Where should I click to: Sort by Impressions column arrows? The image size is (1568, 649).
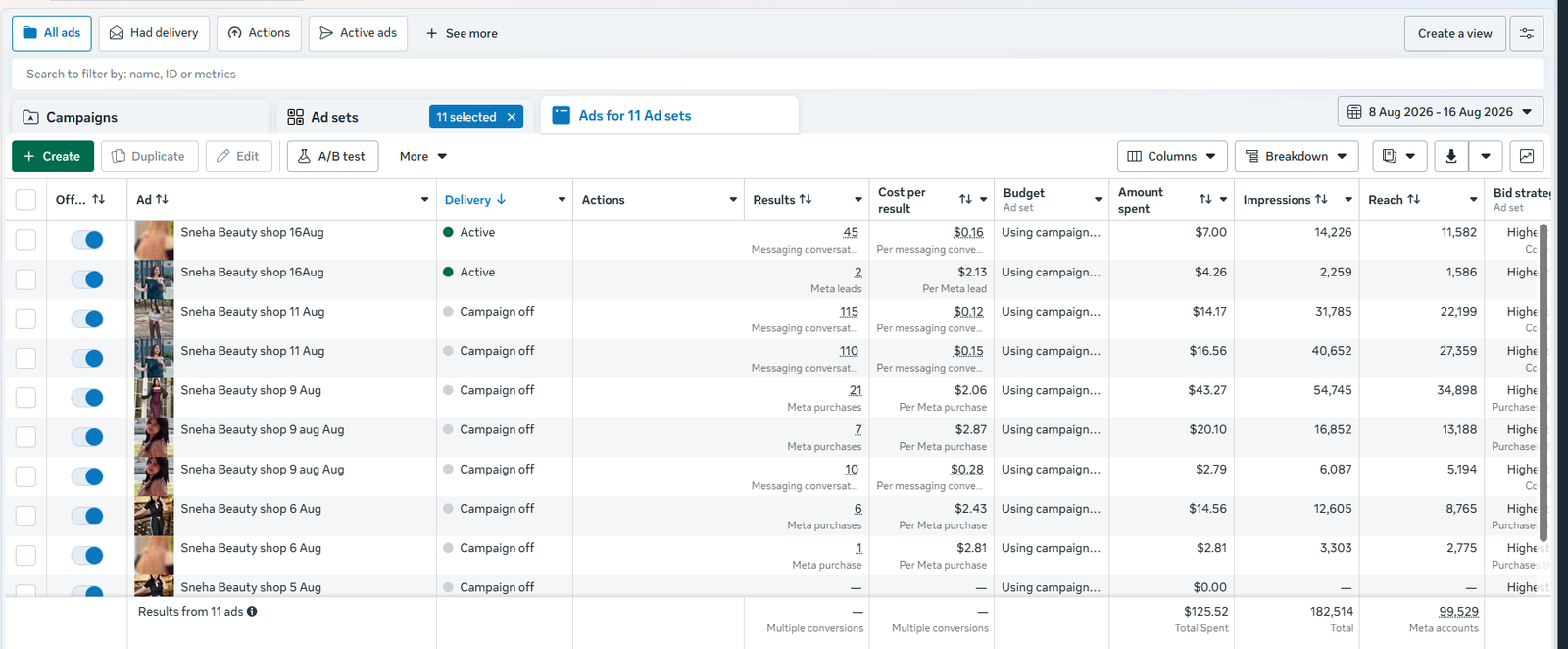click(1321, 199)
